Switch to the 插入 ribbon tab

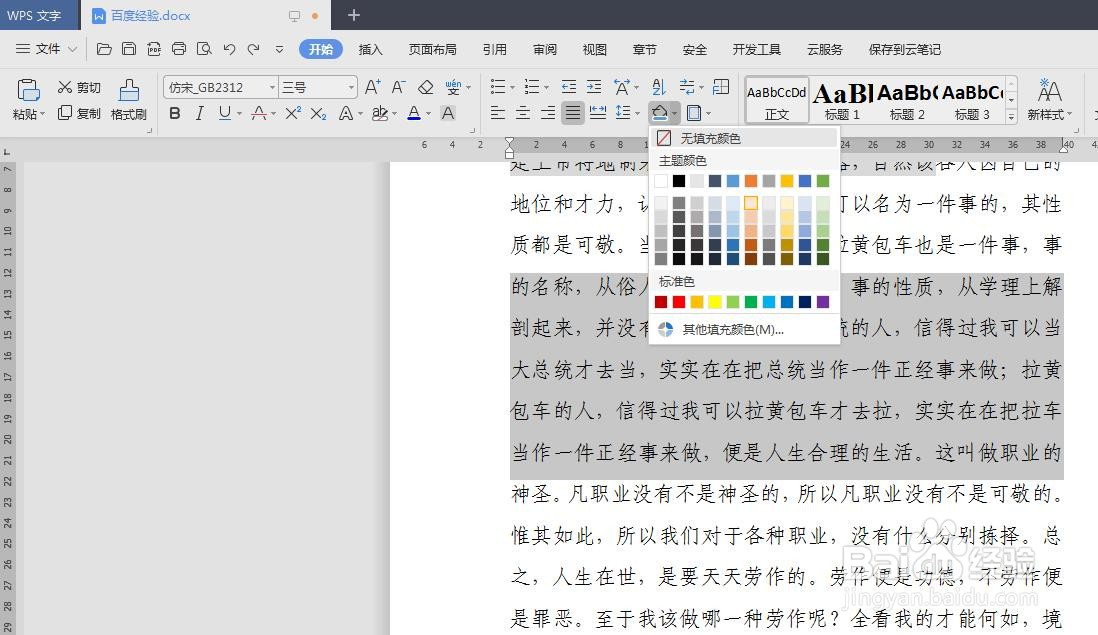pos(370,49)
